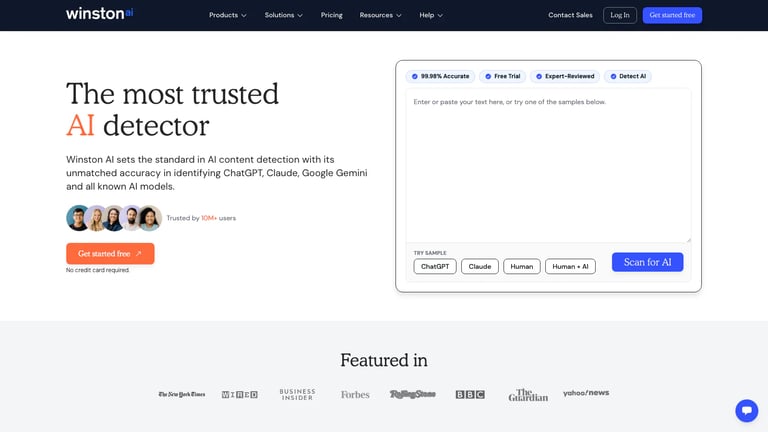Load the Claude sample text
This screenshot has height=432, width=768.
point(480,266)
